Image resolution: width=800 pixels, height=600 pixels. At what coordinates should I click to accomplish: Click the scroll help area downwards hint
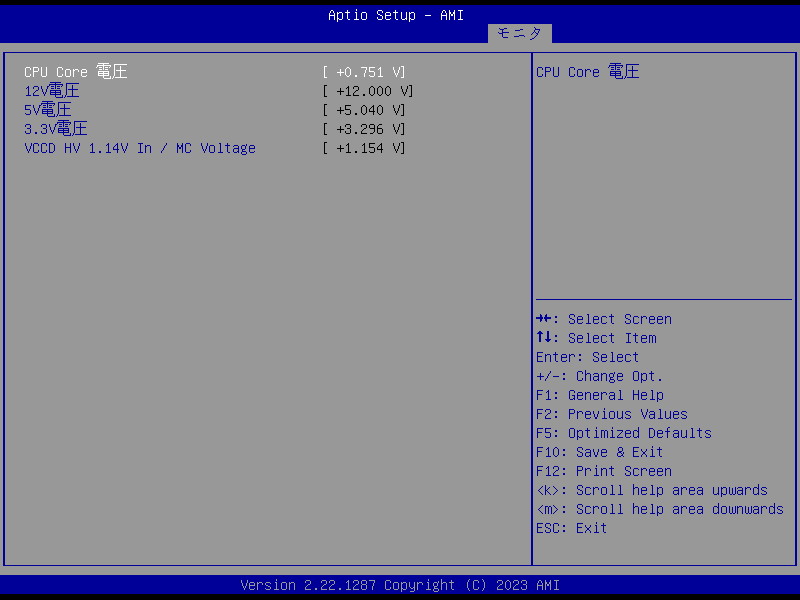point(660,509)
